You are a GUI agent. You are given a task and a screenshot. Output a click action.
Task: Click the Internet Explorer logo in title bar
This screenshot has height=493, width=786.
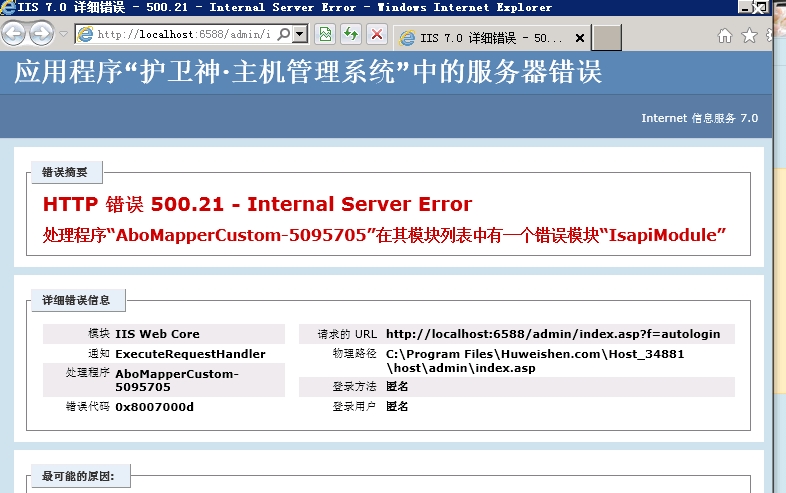pos(8,8)
